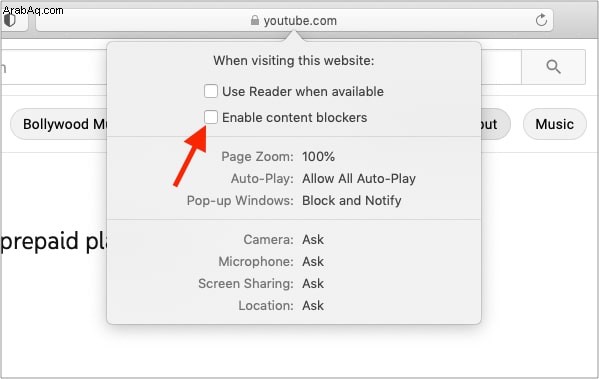This screenshot has height=379, width=599.
Task: Click the privacy shield icon in toolbar
Action: 10,20
